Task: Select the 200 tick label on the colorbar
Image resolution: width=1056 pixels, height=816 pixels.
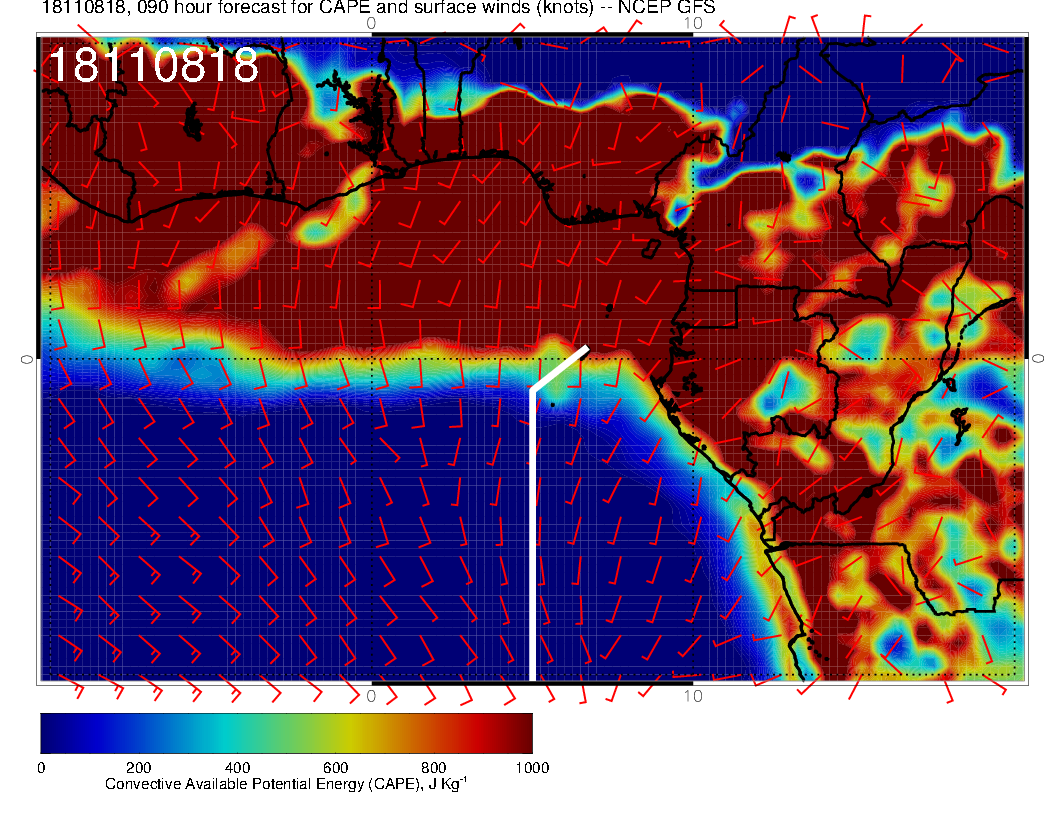Action: point(138,768)
